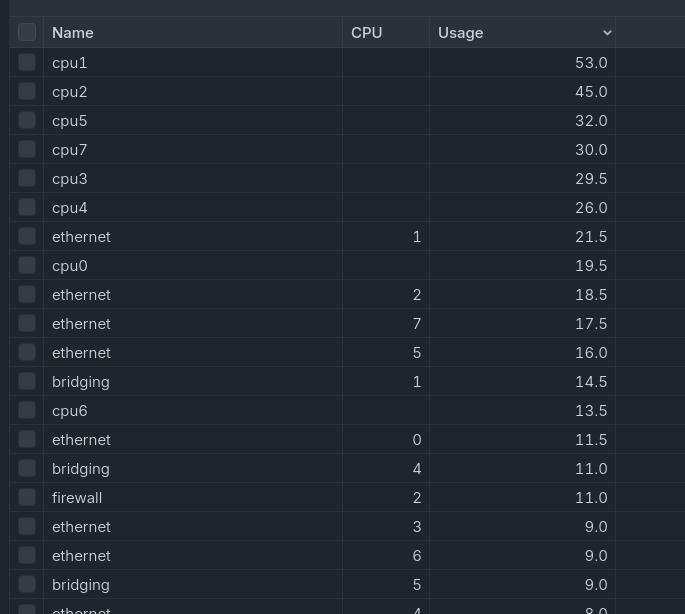Click the ethernet row with usage 17.5
This screenshot has width=685, height=614.
coord(81,324)
